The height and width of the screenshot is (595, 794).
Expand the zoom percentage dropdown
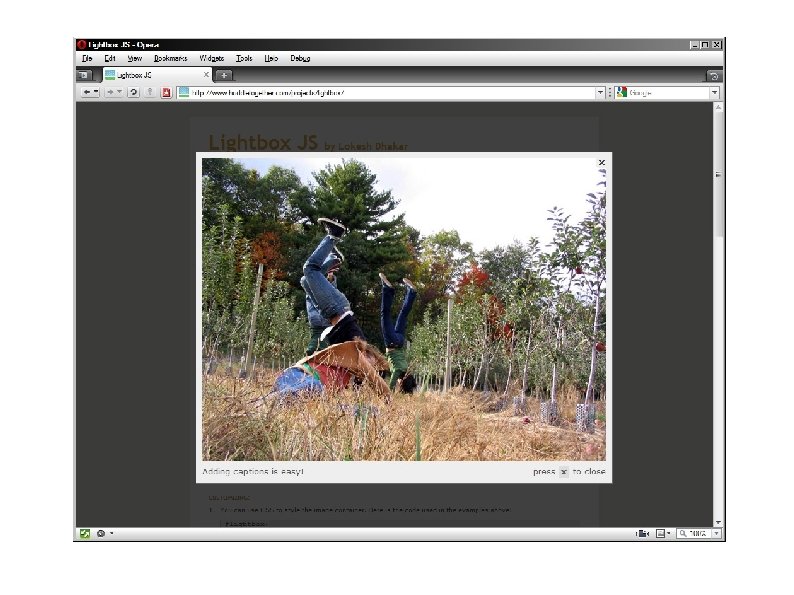[717, 533]
